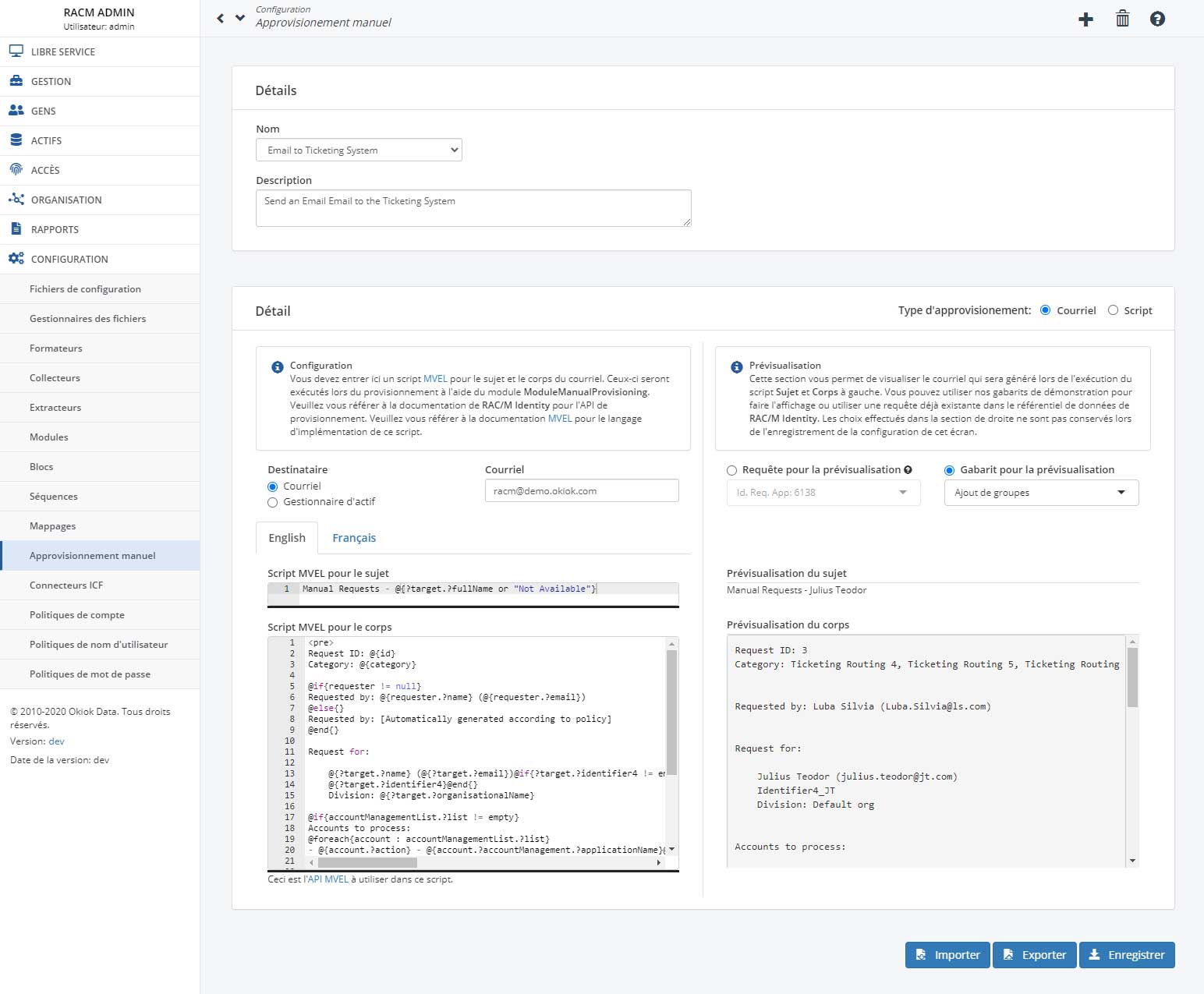Image resolution: width=1204 pixels, height=994 pixels.
Task: Click help icon beside Requête pour la prévisualisation
Action: [908, 469]
